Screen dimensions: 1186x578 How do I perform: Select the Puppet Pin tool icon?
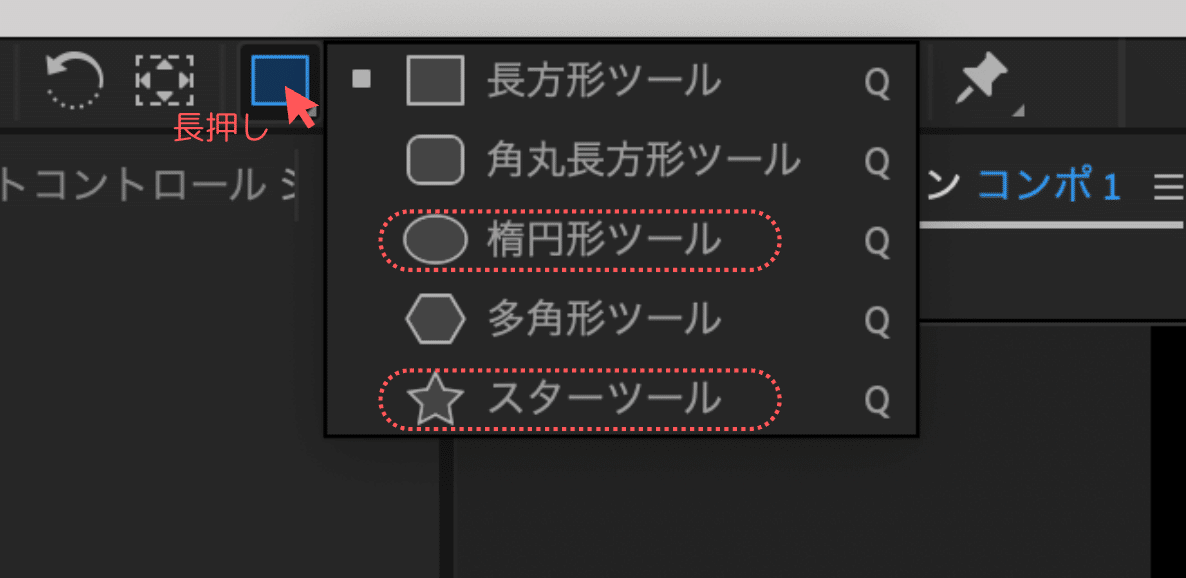click(x=981, y=80)
